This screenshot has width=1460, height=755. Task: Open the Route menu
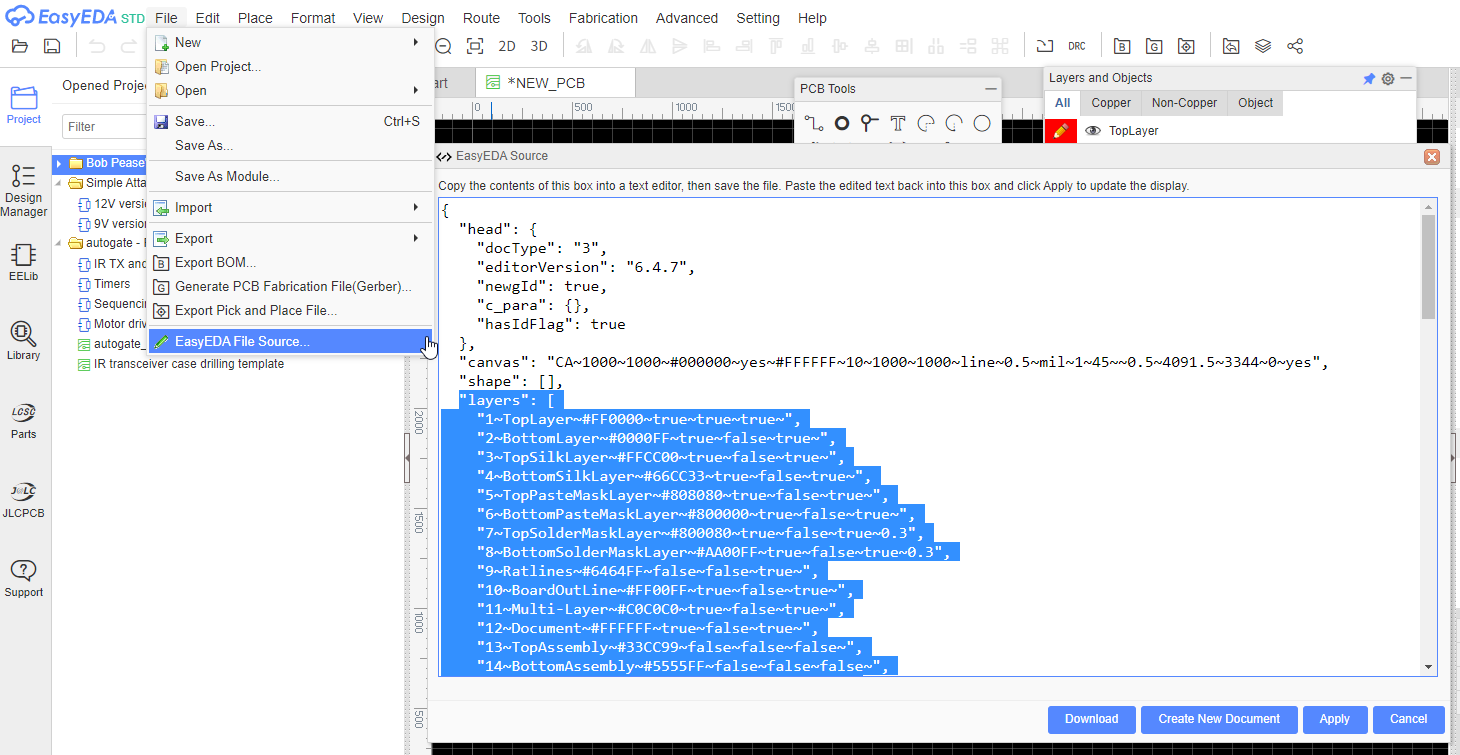pos(481,18)
